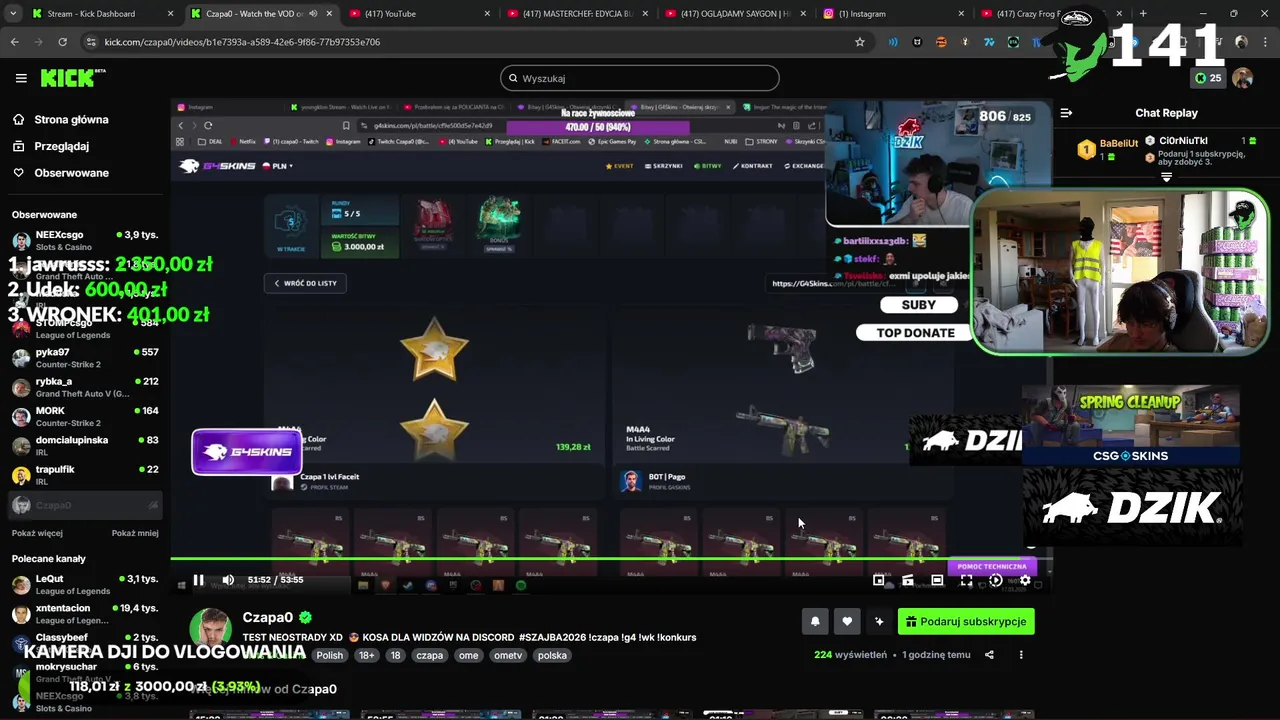Open the Kick sidebar hamburger menu
1280x720 pixels.
21,78
